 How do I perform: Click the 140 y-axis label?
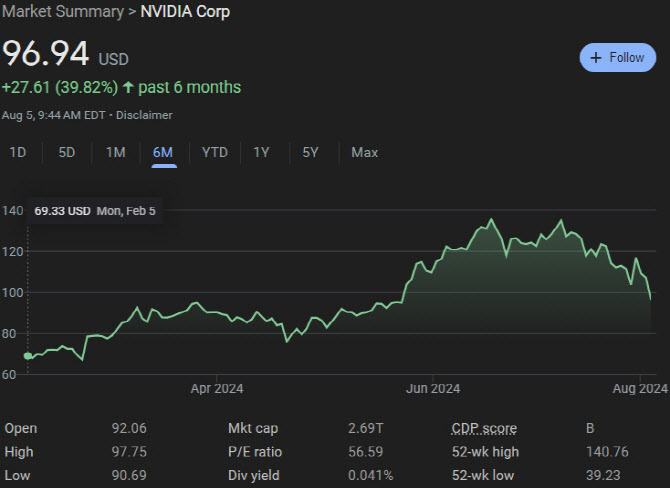pyautogui.click(x=12, y=211)
